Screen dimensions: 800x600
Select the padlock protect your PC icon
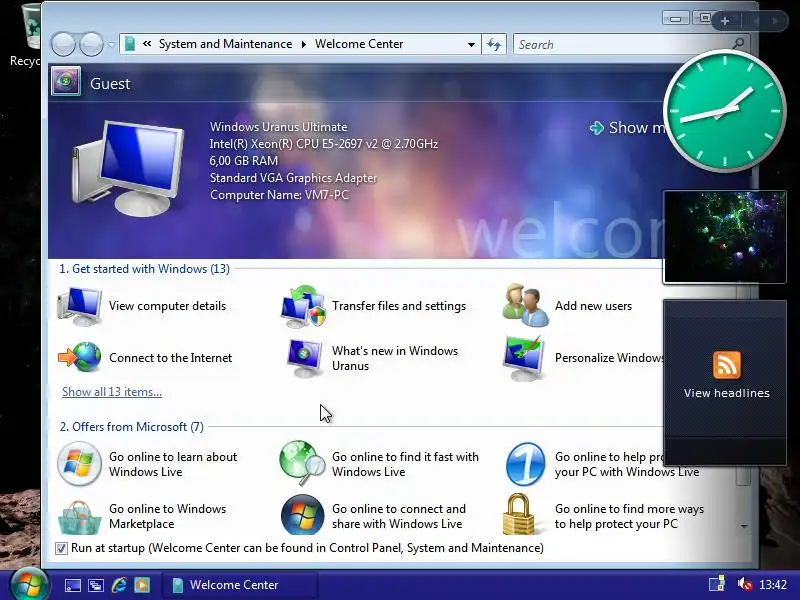click(x=518, y=514)
